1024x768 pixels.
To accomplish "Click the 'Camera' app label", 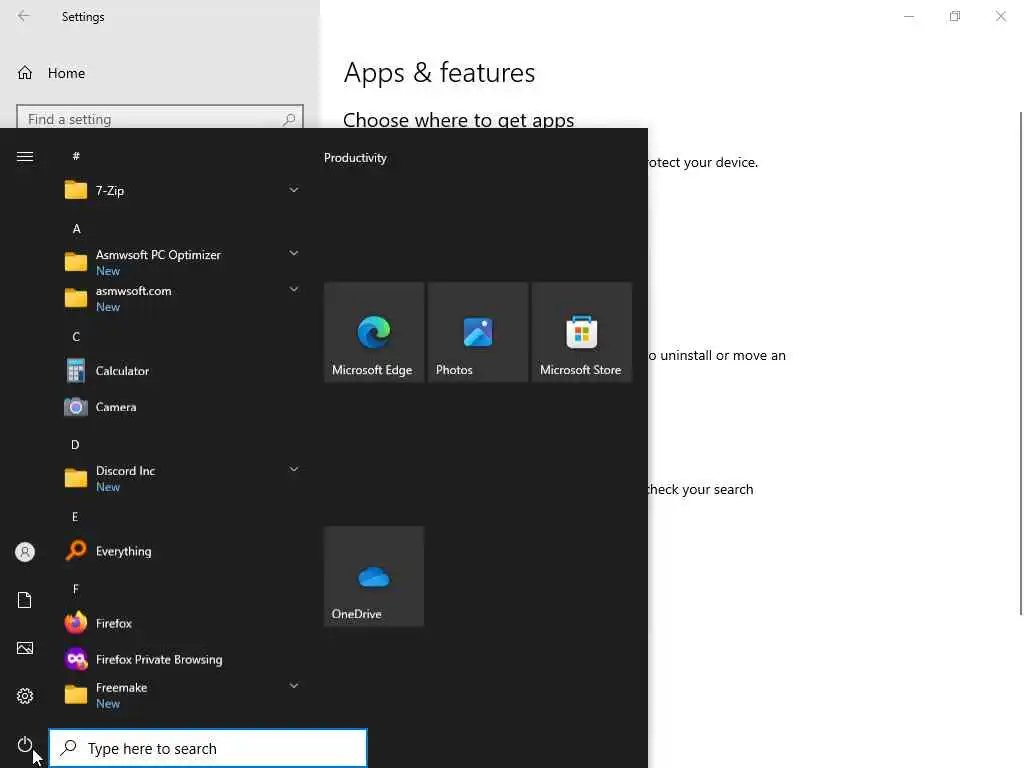I will [x=116, y=407].
